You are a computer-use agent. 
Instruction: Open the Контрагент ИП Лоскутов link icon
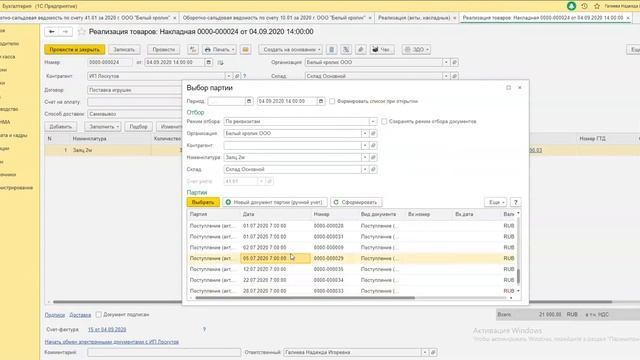click(237, 76)
